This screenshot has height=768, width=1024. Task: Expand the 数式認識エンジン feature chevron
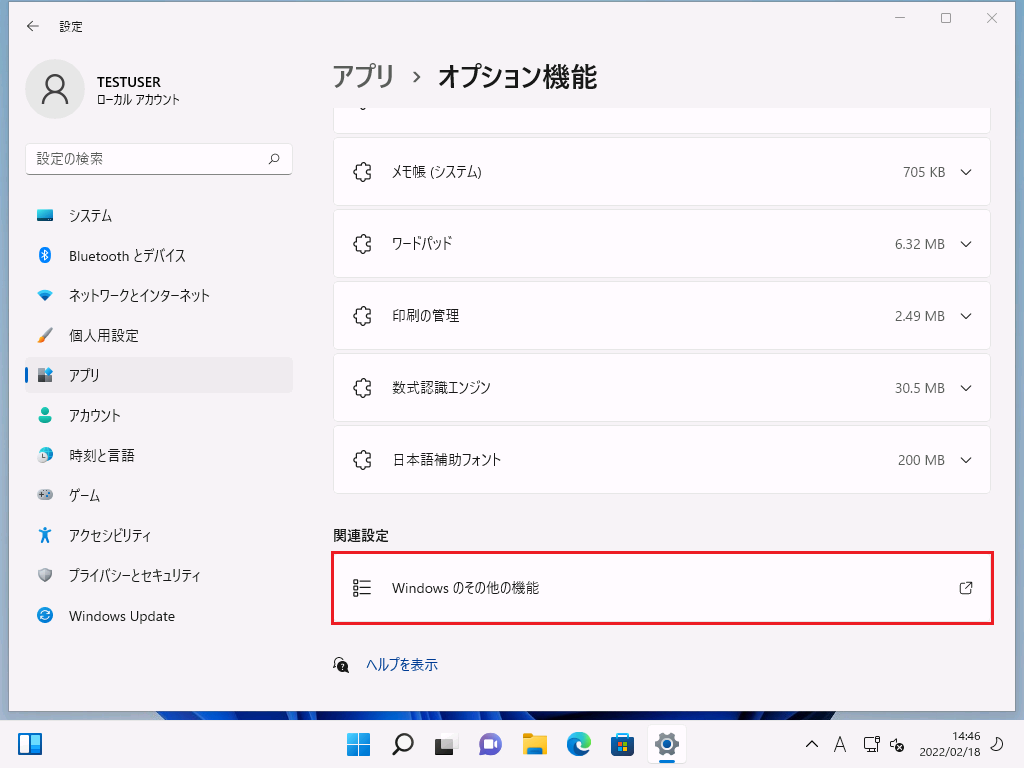[965, 388]
